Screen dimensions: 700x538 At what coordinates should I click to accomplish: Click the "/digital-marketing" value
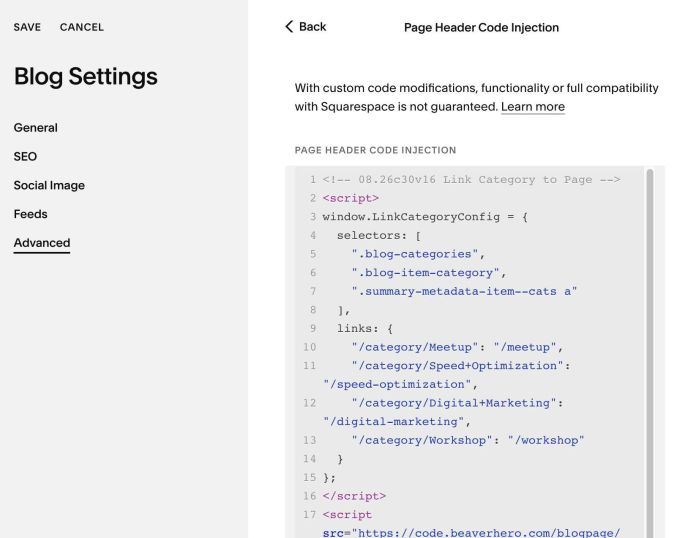coord(393,422)
